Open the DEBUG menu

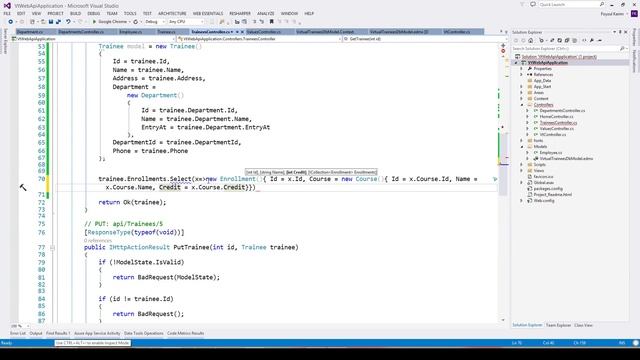pyautogui.click(x=93, y=13)
